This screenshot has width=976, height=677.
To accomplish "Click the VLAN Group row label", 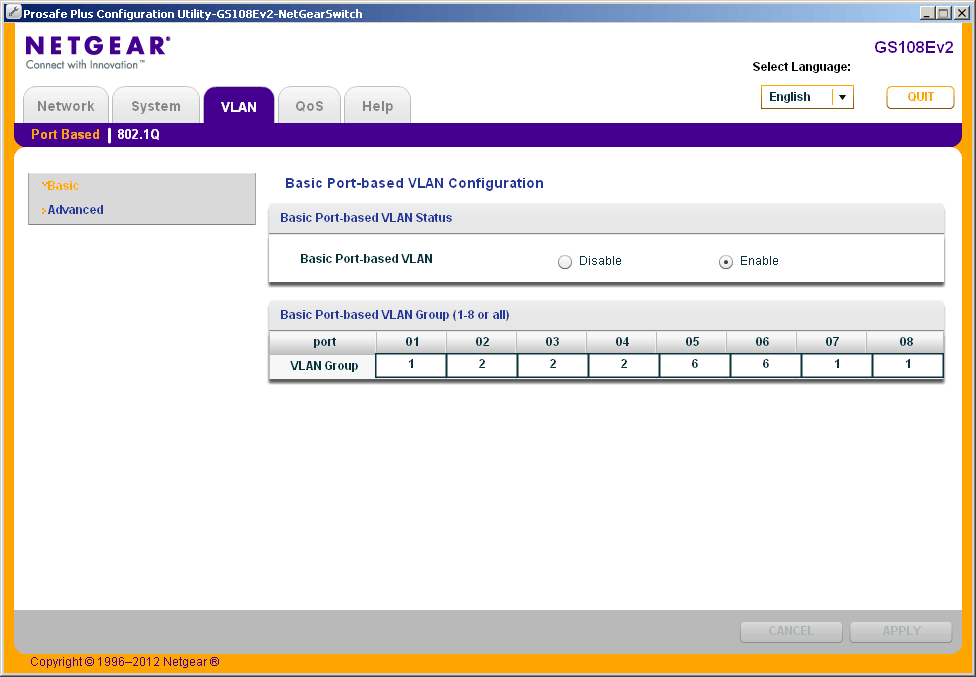I will (x=324, y=366).
